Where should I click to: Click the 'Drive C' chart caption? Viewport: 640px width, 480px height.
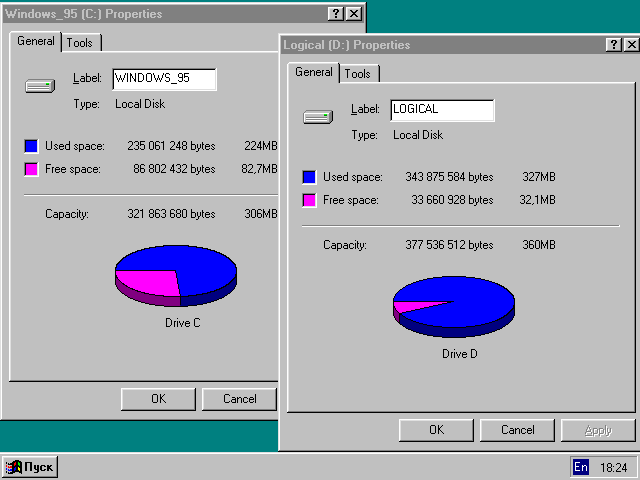coord(182,322)
